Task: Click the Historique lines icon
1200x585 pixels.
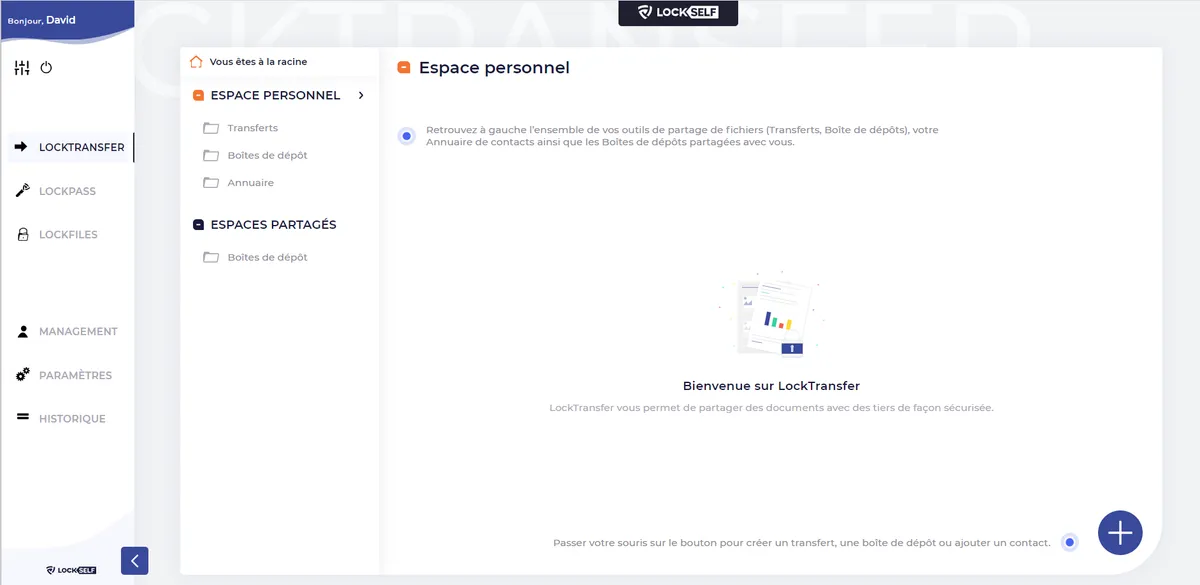Action: 22,418
